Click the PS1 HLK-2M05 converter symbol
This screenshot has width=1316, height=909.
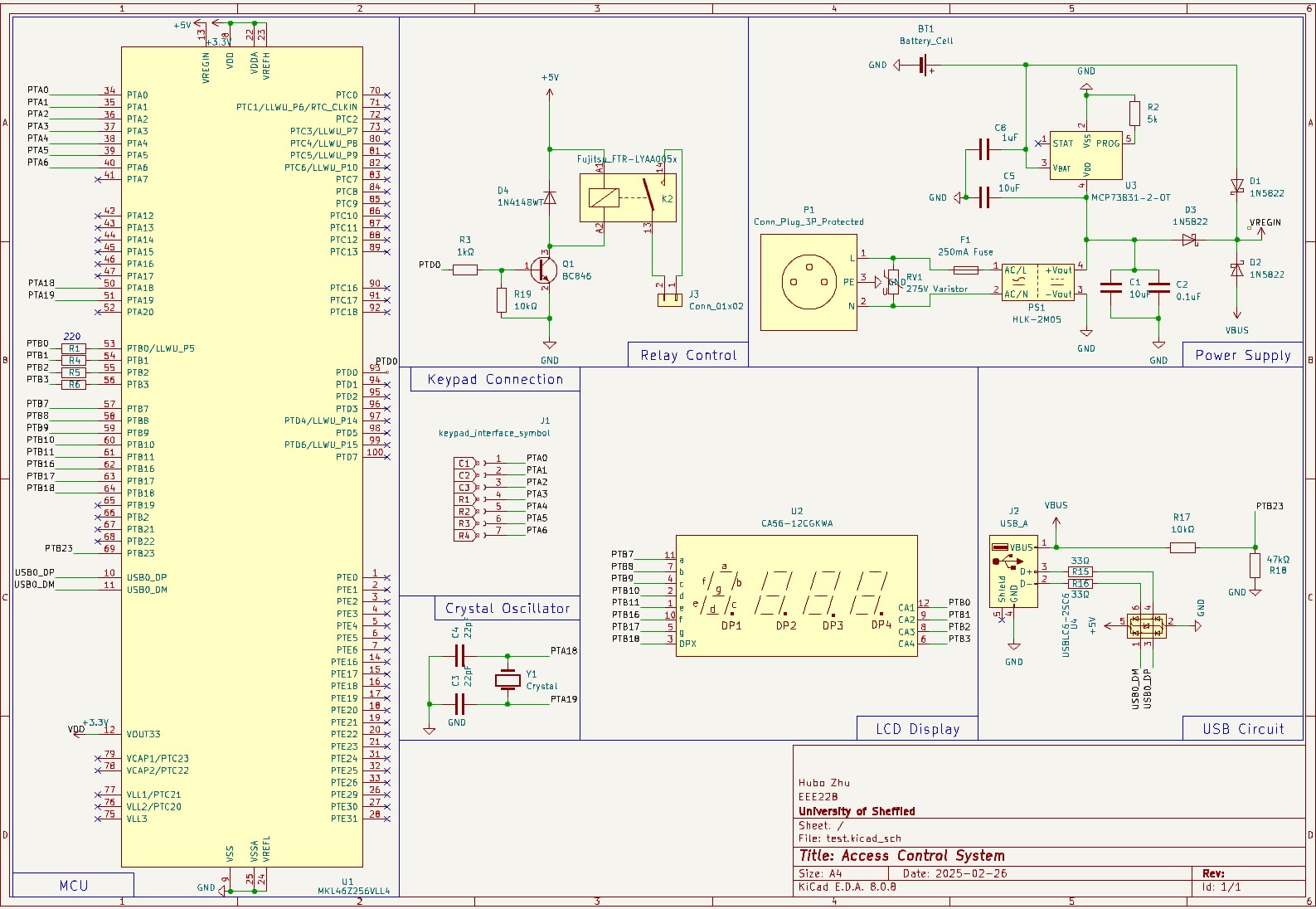pos(1037,282)
